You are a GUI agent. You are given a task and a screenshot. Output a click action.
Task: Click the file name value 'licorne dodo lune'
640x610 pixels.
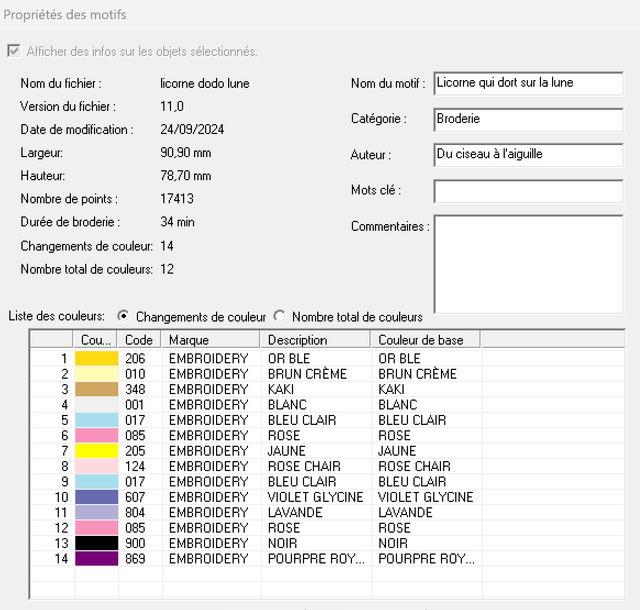pyautogui.click(x=204, y=83)
